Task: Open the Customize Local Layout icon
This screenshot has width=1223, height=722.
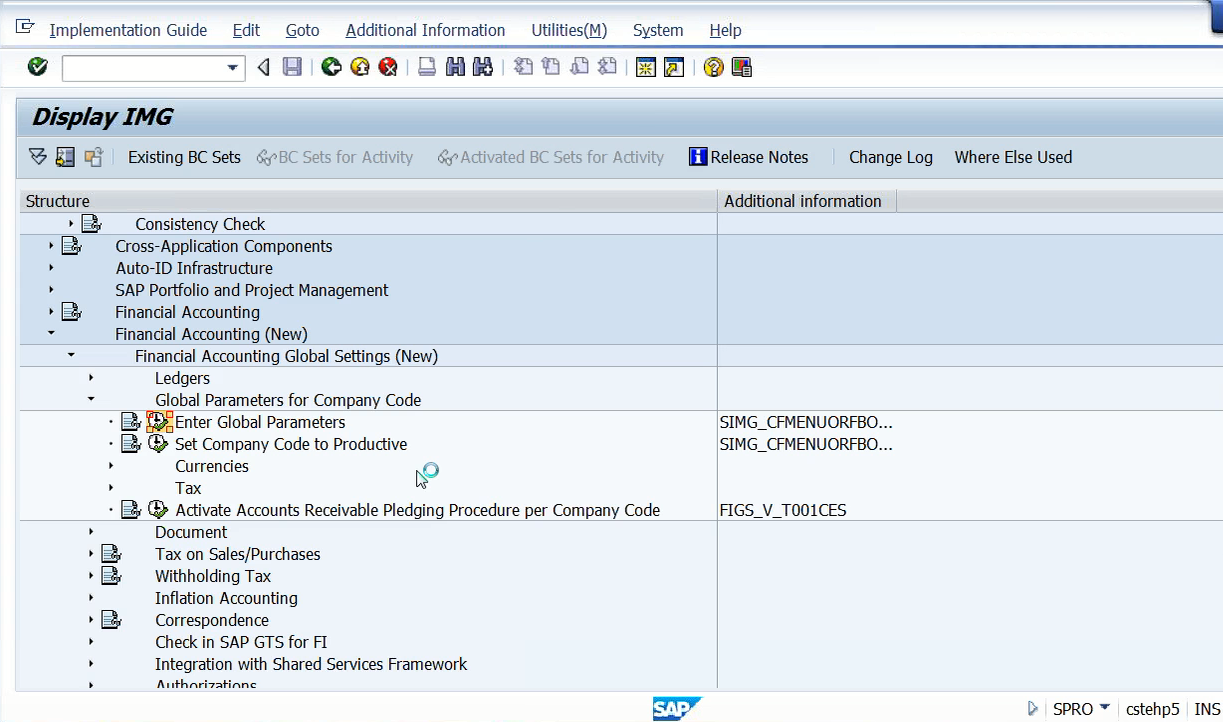Action: pos(741,67)
